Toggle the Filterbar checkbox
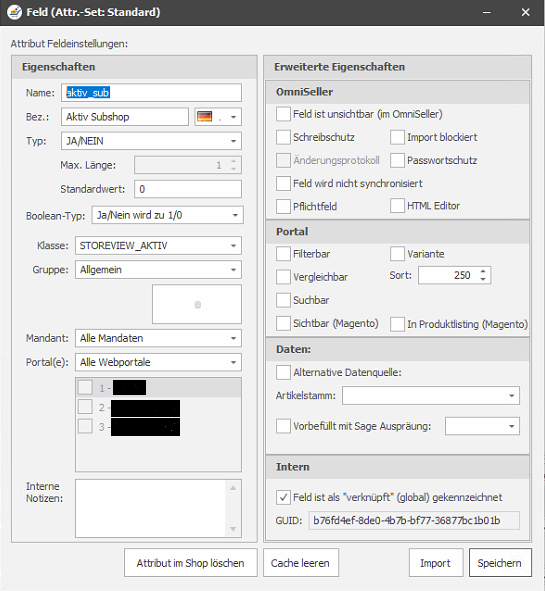 283,254
